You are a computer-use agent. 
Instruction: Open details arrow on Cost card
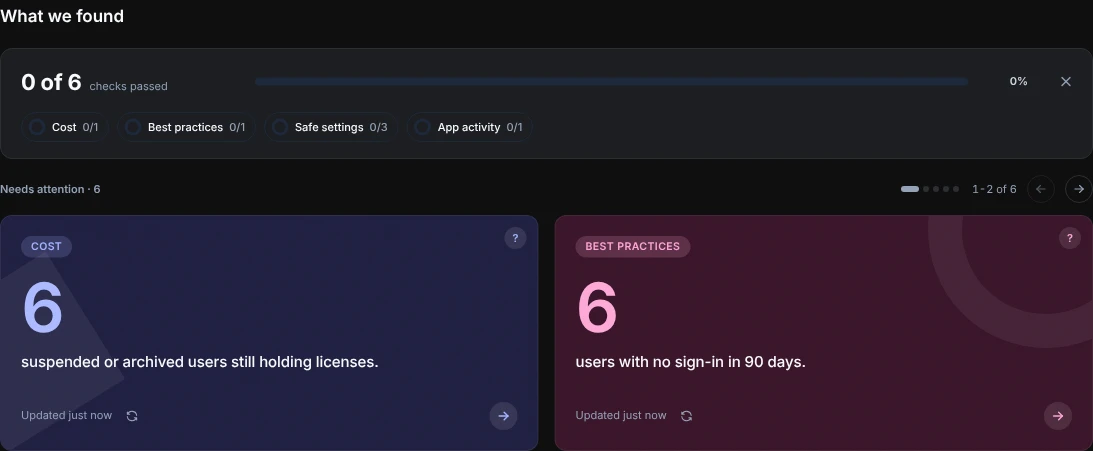pyautogui.click(x=503, y=416)
